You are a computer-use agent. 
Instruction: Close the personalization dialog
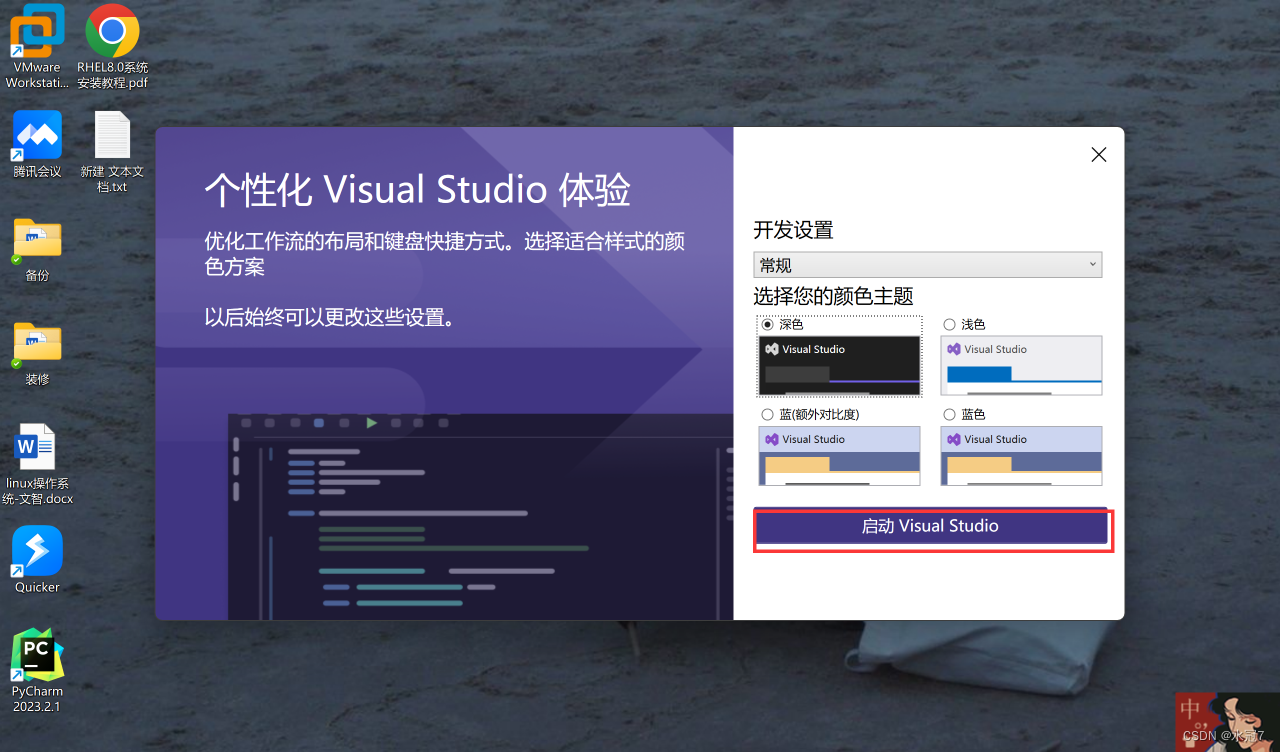[x=1098, y=155]
